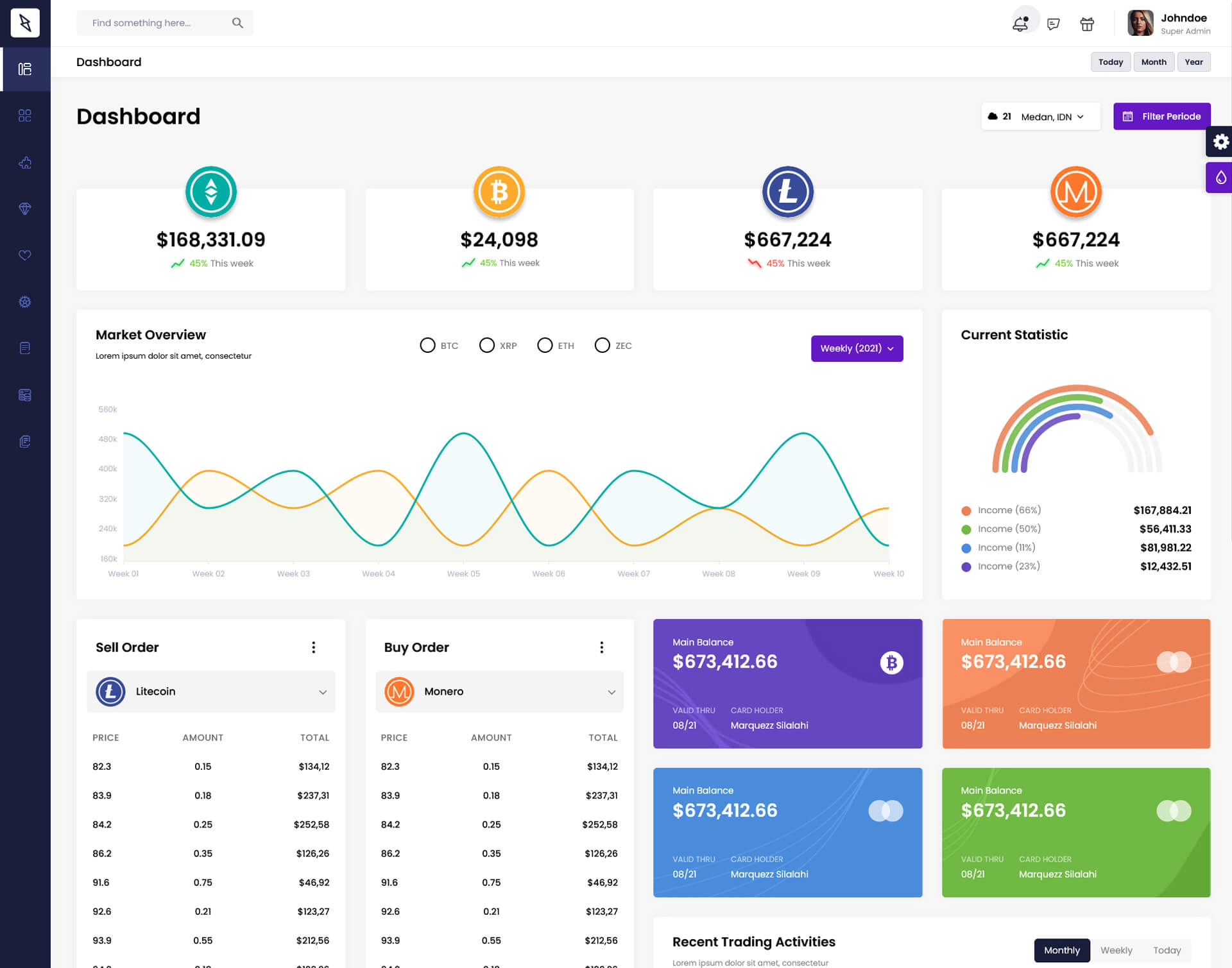Click the gift box icon
1232x968 pixels.
(1087, 24)
